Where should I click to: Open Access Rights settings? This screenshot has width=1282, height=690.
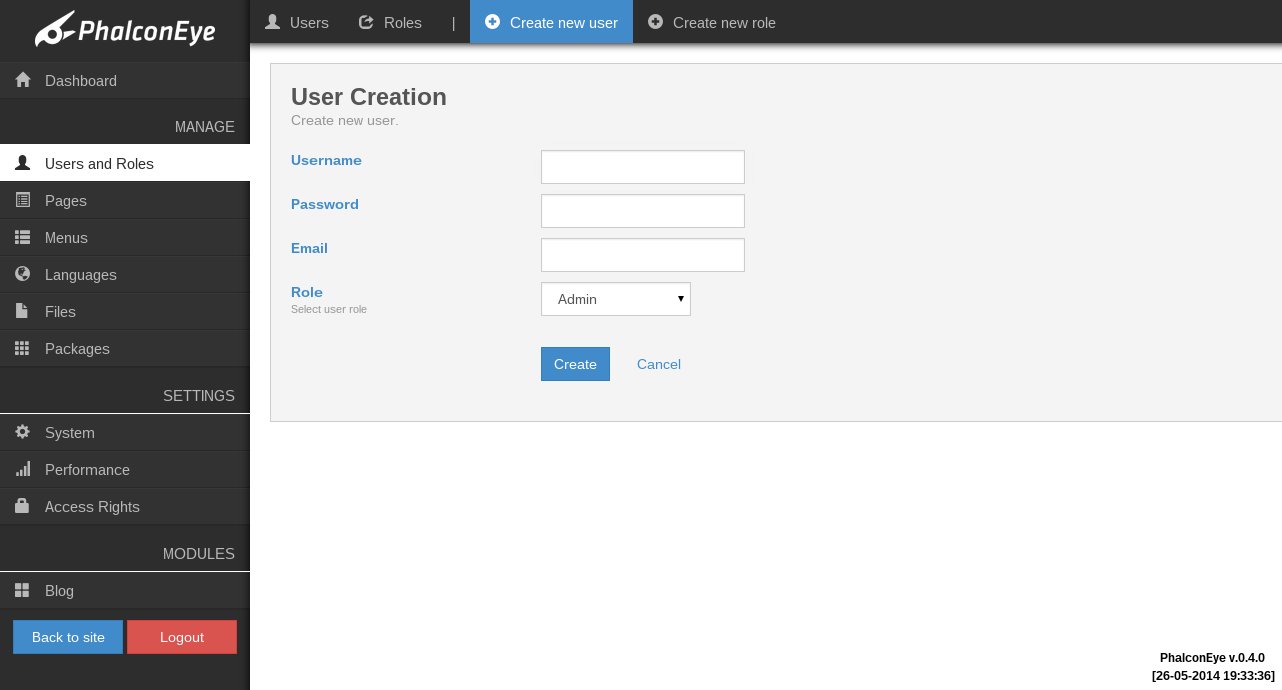(x=125, y=506)
